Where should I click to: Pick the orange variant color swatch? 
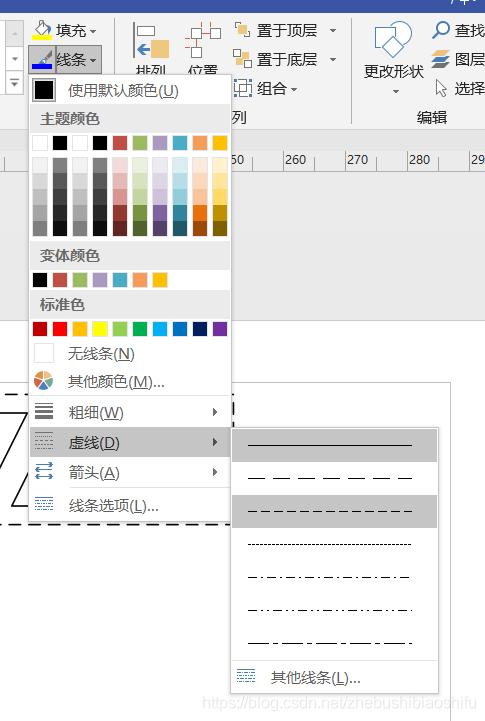pyautogui.click(x=140, y=280)
